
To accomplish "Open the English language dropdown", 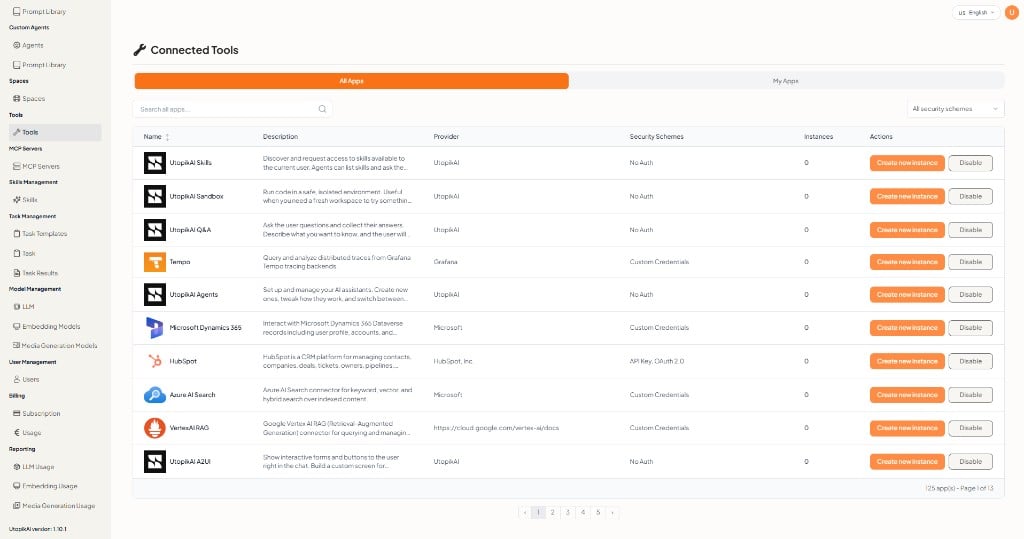I will point(976,12).
